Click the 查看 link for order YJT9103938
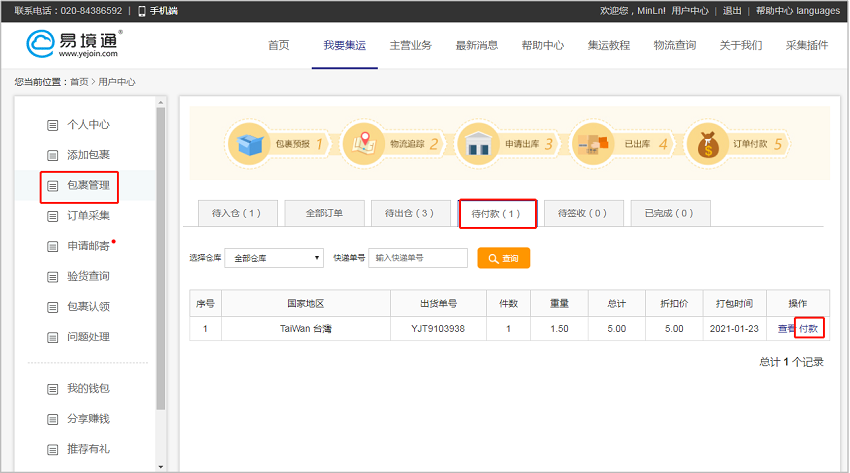This screenshot has height=473, width=850. [786, 329]
